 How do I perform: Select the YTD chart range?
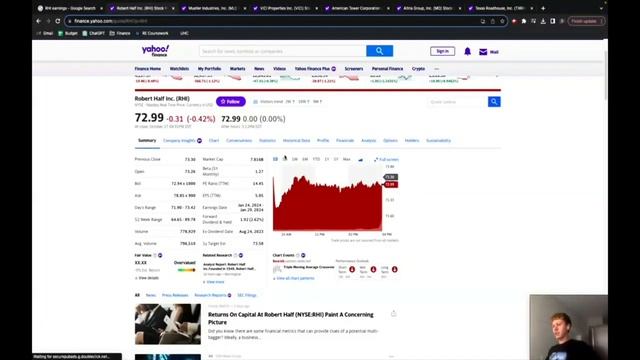coord(316,159)
